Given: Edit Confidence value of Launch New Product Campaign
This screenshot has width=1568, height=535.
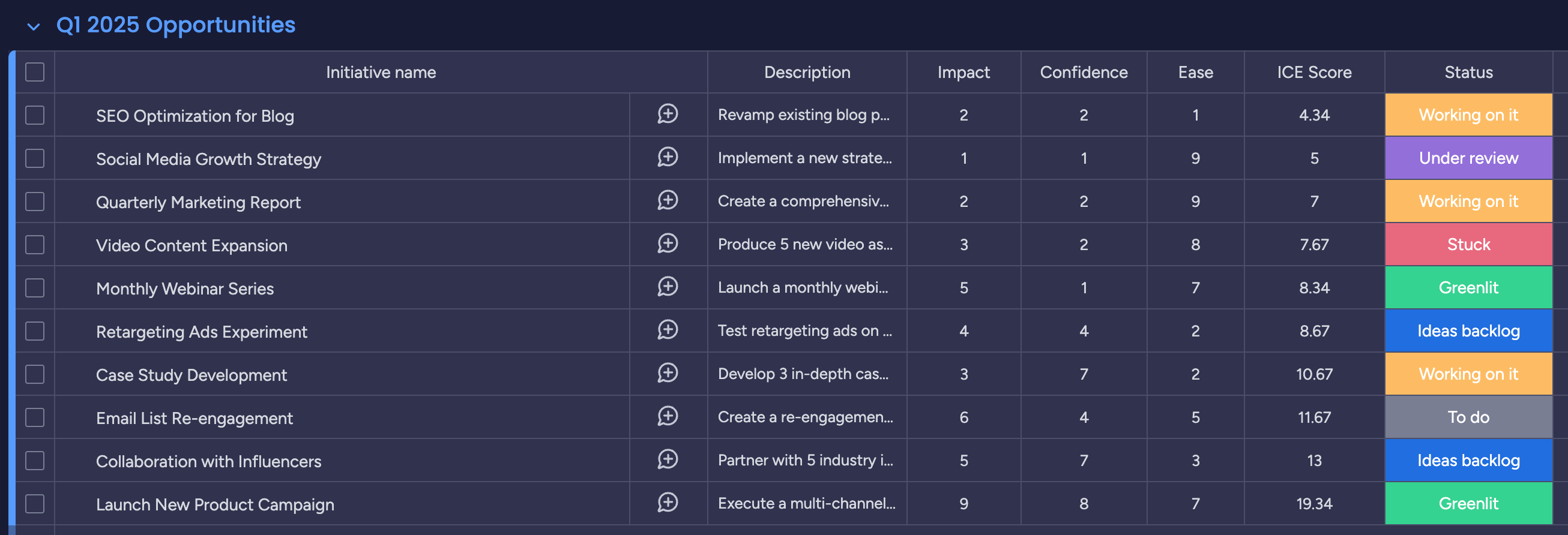Looking at the screenshot, I should pos(1084,503).
